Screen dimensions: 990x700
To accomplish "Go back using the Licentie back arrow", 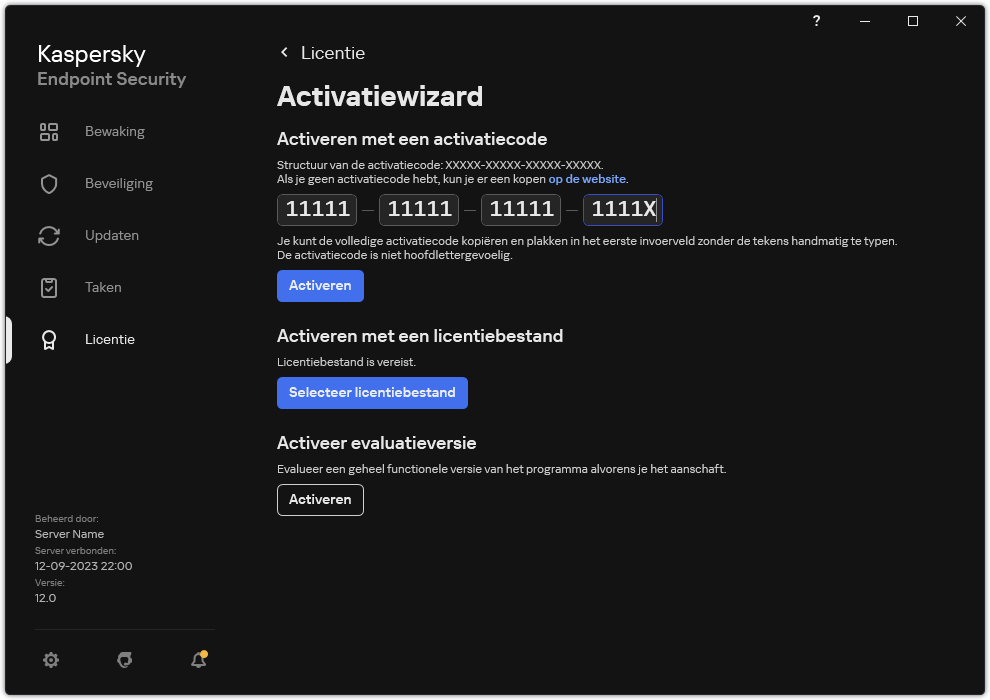I will pos(285,52).
